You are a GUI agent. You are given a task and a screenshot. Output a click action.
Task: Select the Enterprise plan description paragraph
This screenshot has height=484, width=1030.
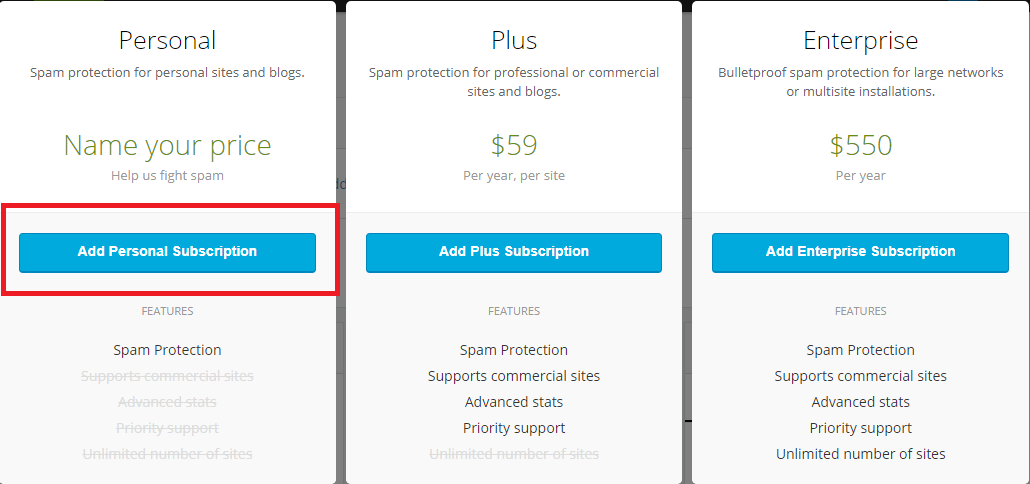[860, 81]
